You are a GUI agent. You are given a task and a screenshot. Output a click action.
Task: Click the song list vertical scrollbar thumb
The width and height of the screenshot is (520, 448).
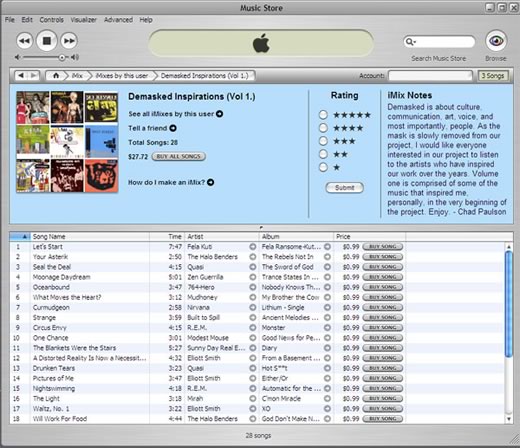click(509, 304)
